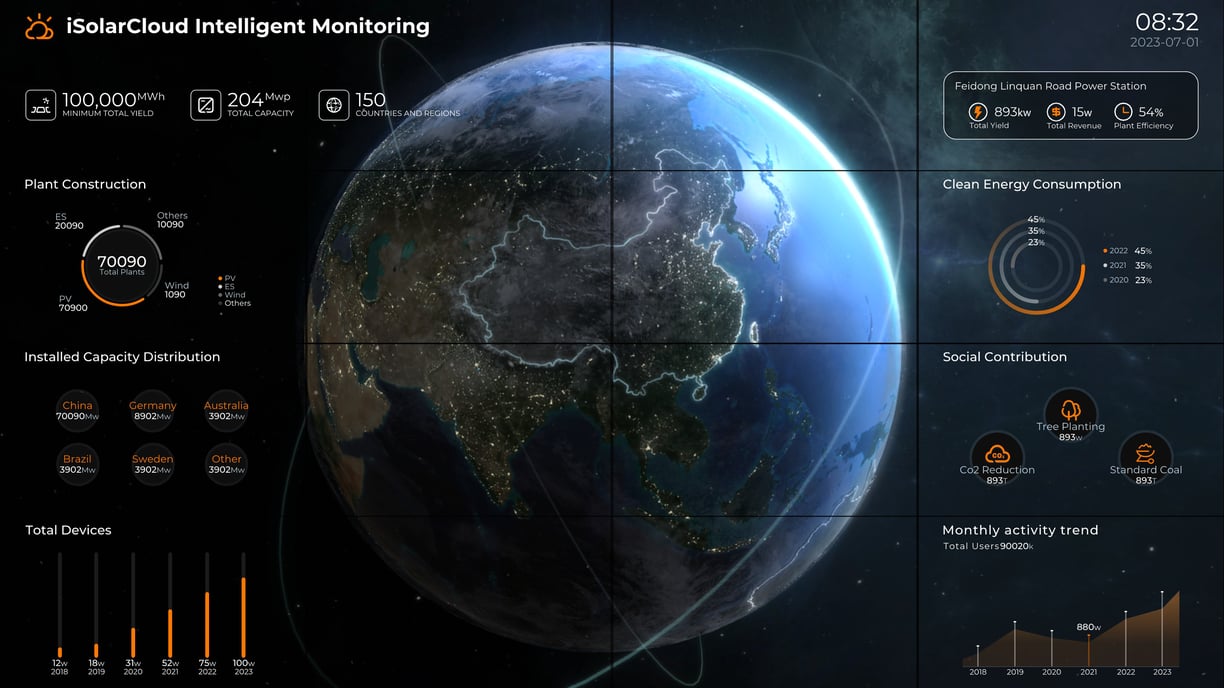The image size is (1224, 688).
Task: Click the ES 20090 chart label
Action: tap(69, 221)
